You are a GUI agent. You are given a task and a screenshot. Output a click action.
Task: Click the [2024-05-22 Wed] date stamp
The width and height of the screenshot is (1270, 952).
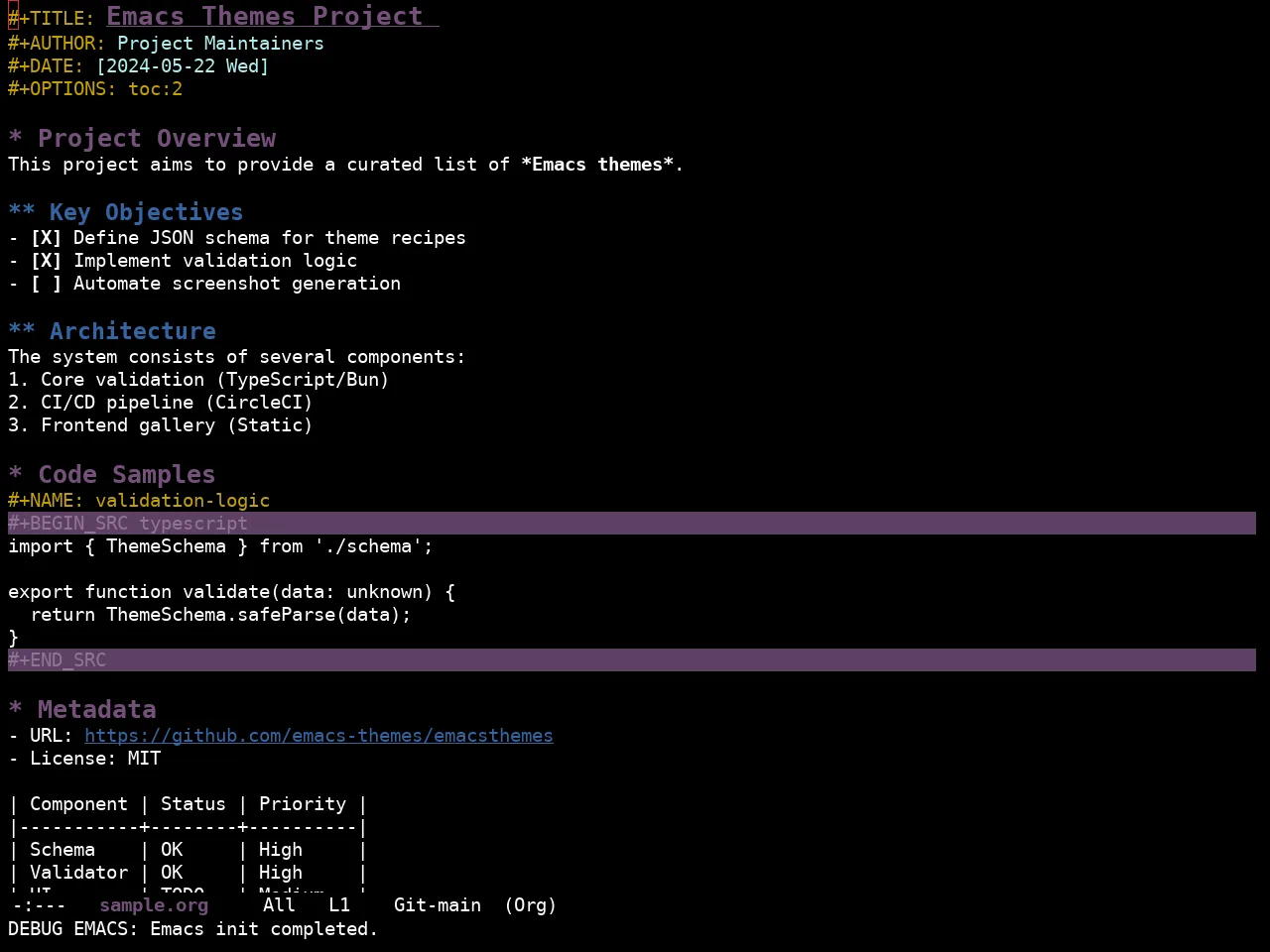[x=183, y=66]
